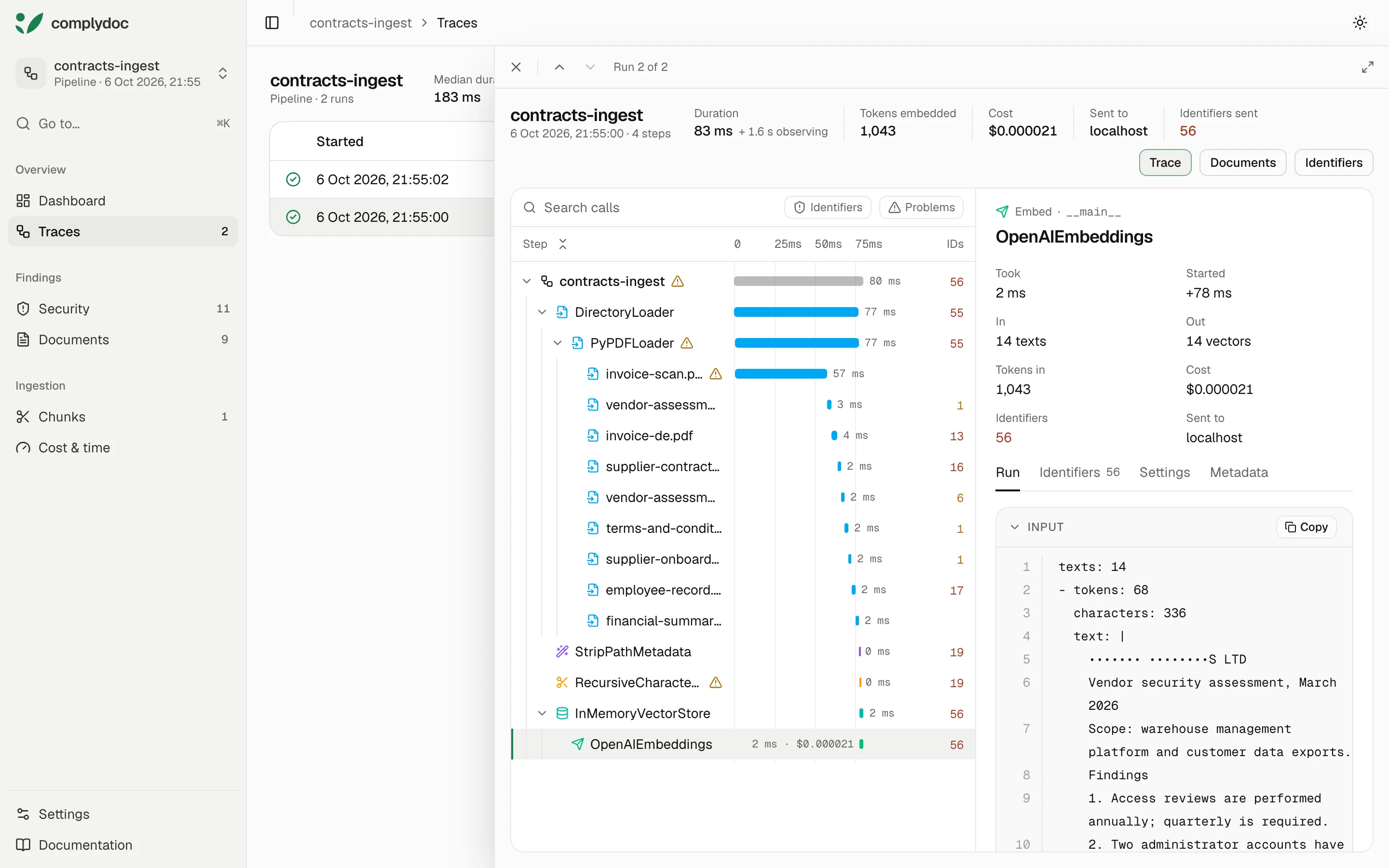Select the StripPathMetadata step
This screenshot has height=868, width=1389.
pos(743,651)
